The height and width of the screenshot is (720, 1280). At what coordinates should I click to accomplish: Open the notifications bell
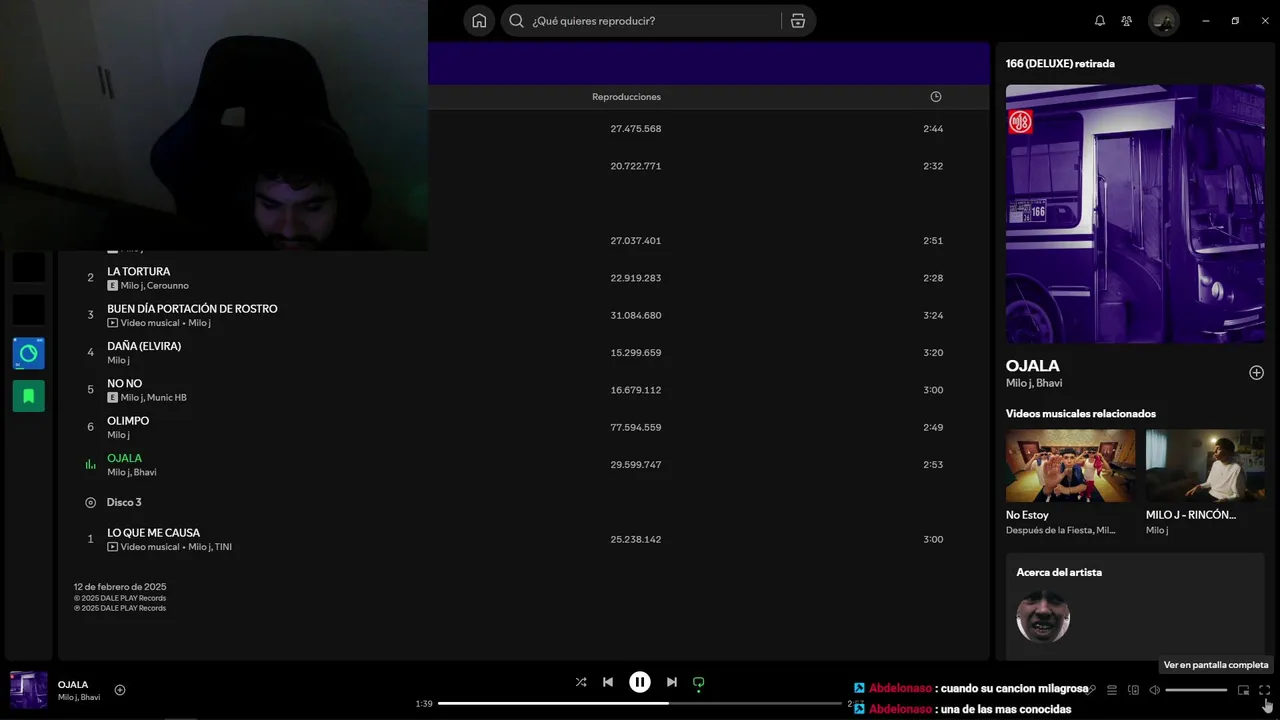(x=1100, y=21)
